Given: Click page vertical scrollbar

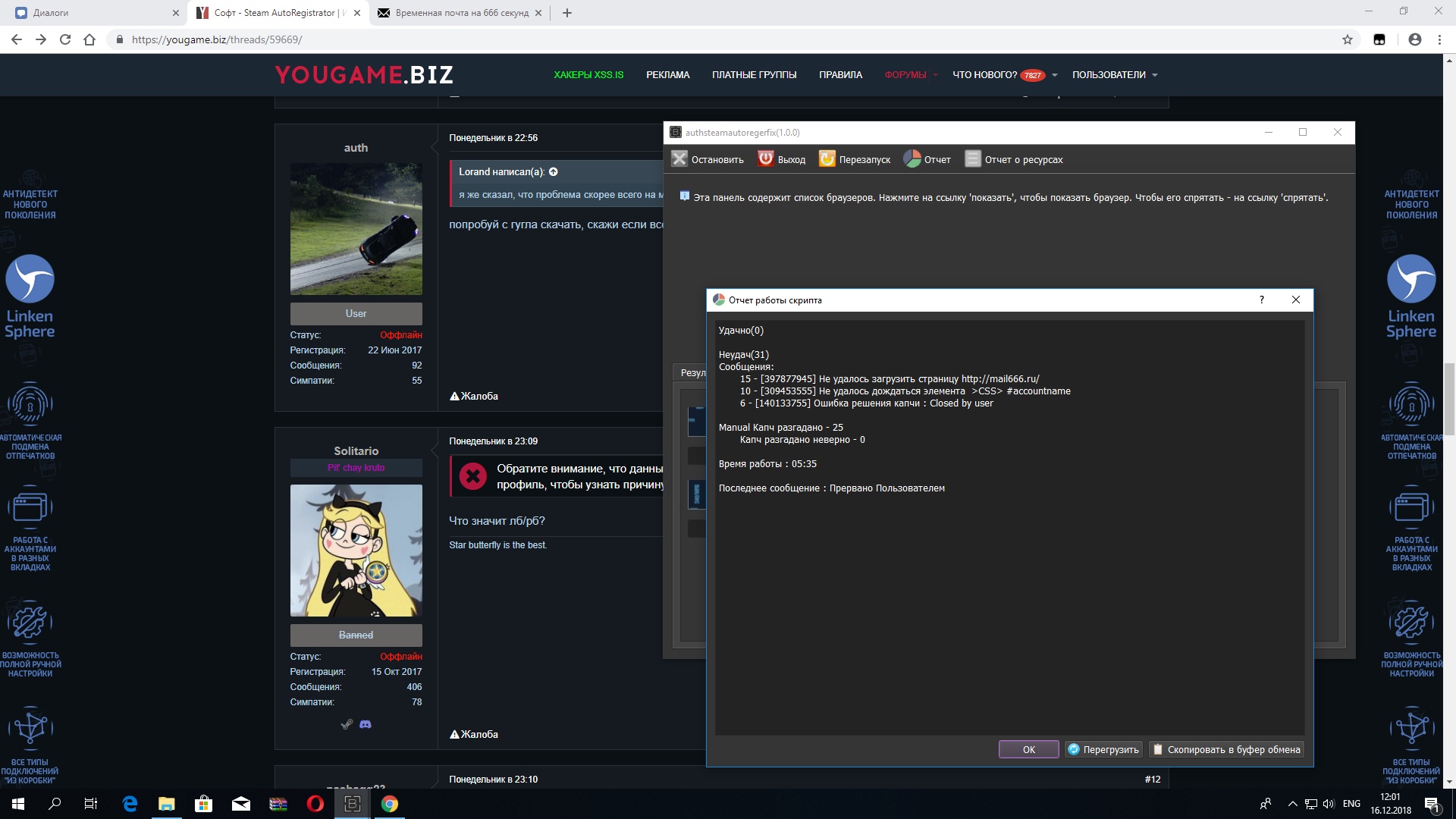Looking at the screenshot, I should pyautogui.click(x=1449, y=400).
